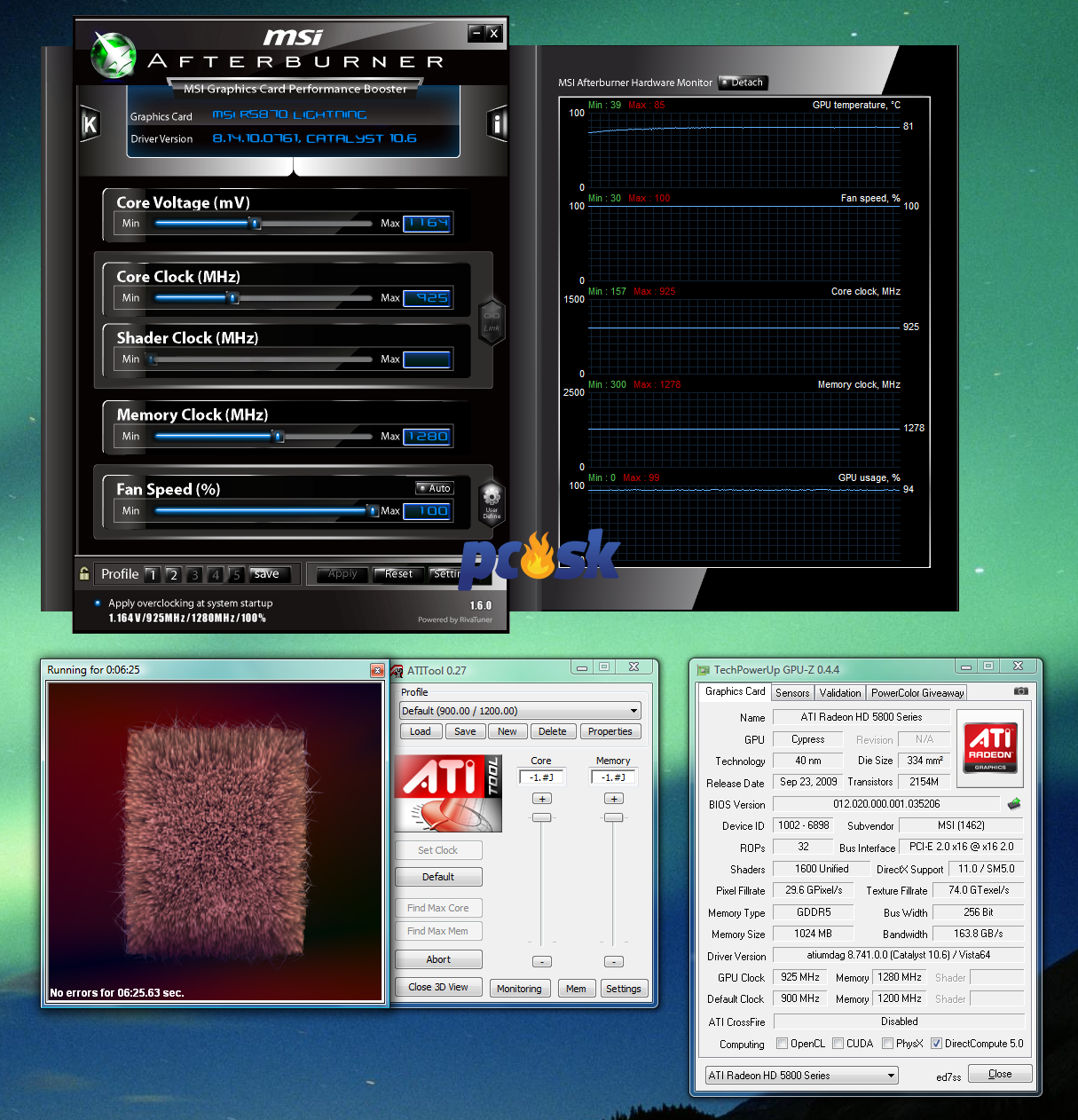The width and height of the screenshot is (1078, 1120).
Task: Detach the Afterburner Hardware Monitor
Action: coord(743,83)
